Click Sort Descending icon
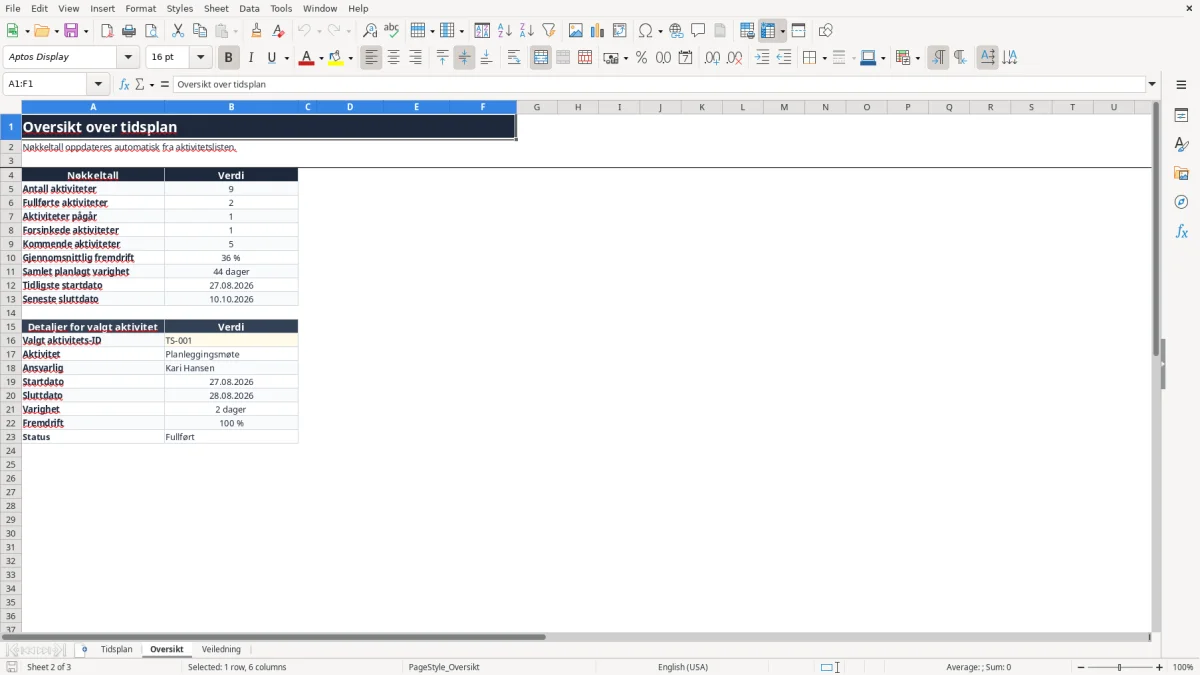The height and width of the screenshot is (675, 1200). pyautogui.click(x=527, y=31)
